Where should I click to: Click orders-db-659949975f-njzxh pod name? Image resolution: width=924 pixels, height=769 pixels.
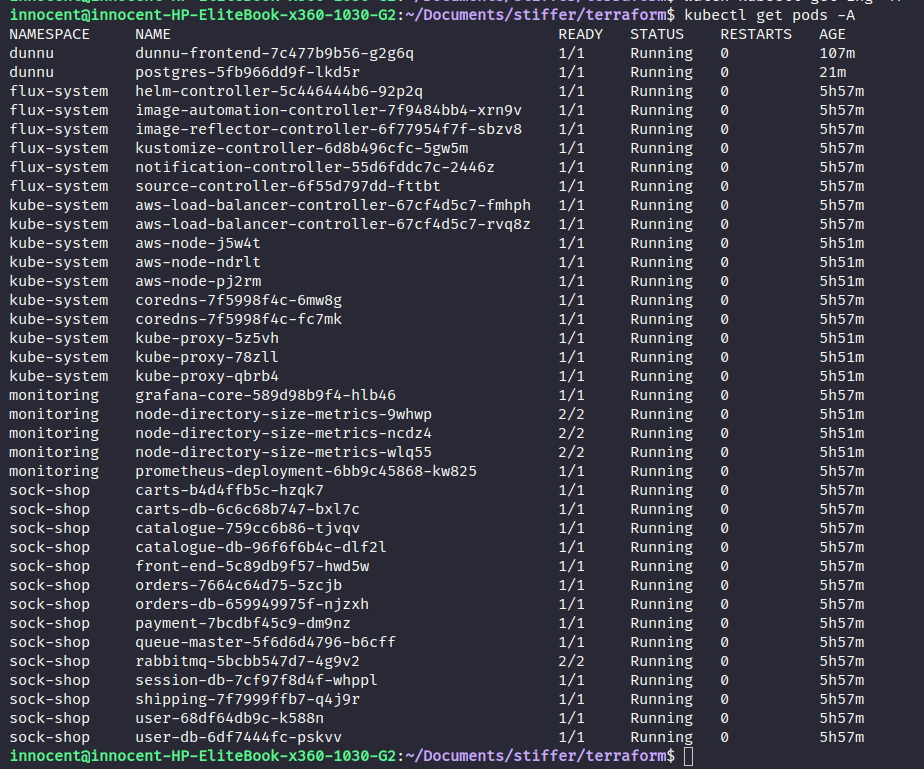coord(252,604)
